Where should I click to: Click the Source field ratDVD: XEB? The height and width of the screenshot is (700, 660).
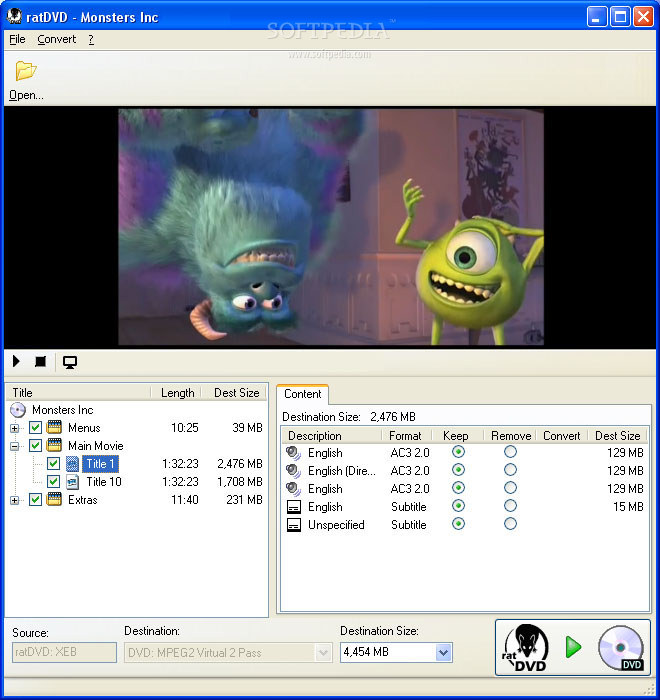coord(64,652)
